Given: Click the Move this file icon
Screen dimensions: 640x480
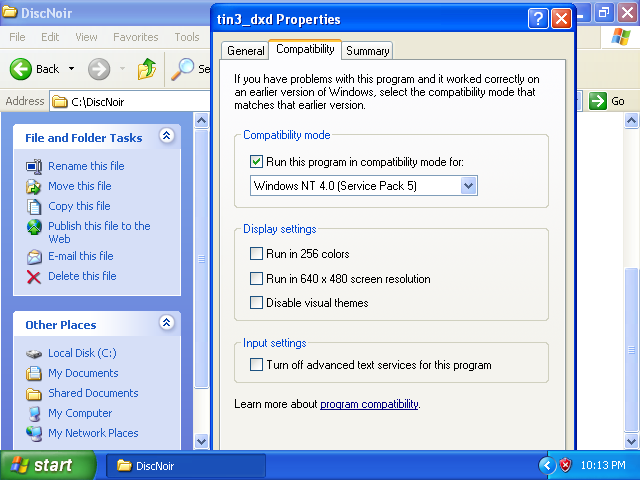Looking at the screenshot, I should [34, 187].
